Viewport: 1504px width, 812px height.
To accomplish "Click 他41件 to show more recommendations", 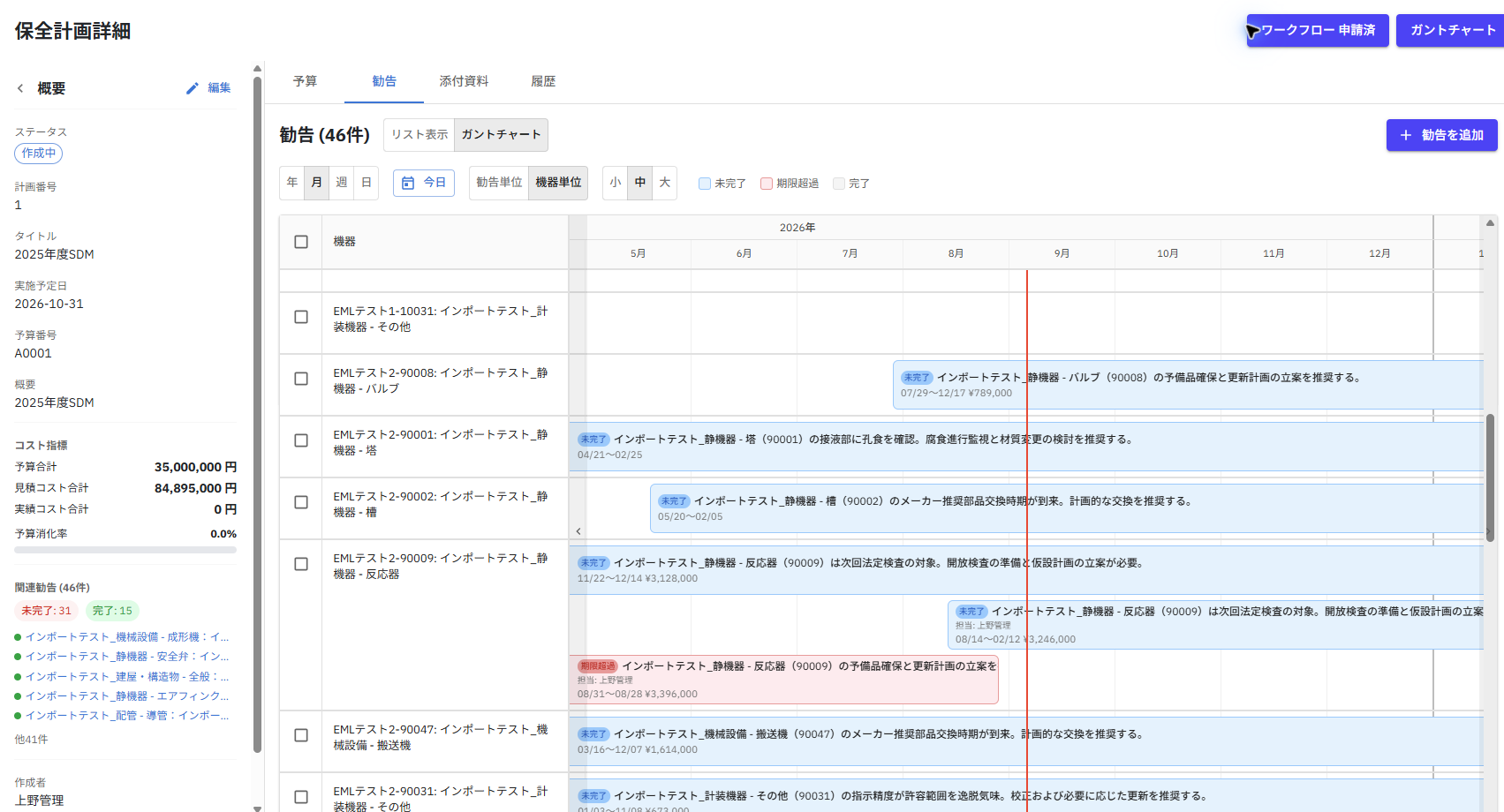I will click(31, 740).
